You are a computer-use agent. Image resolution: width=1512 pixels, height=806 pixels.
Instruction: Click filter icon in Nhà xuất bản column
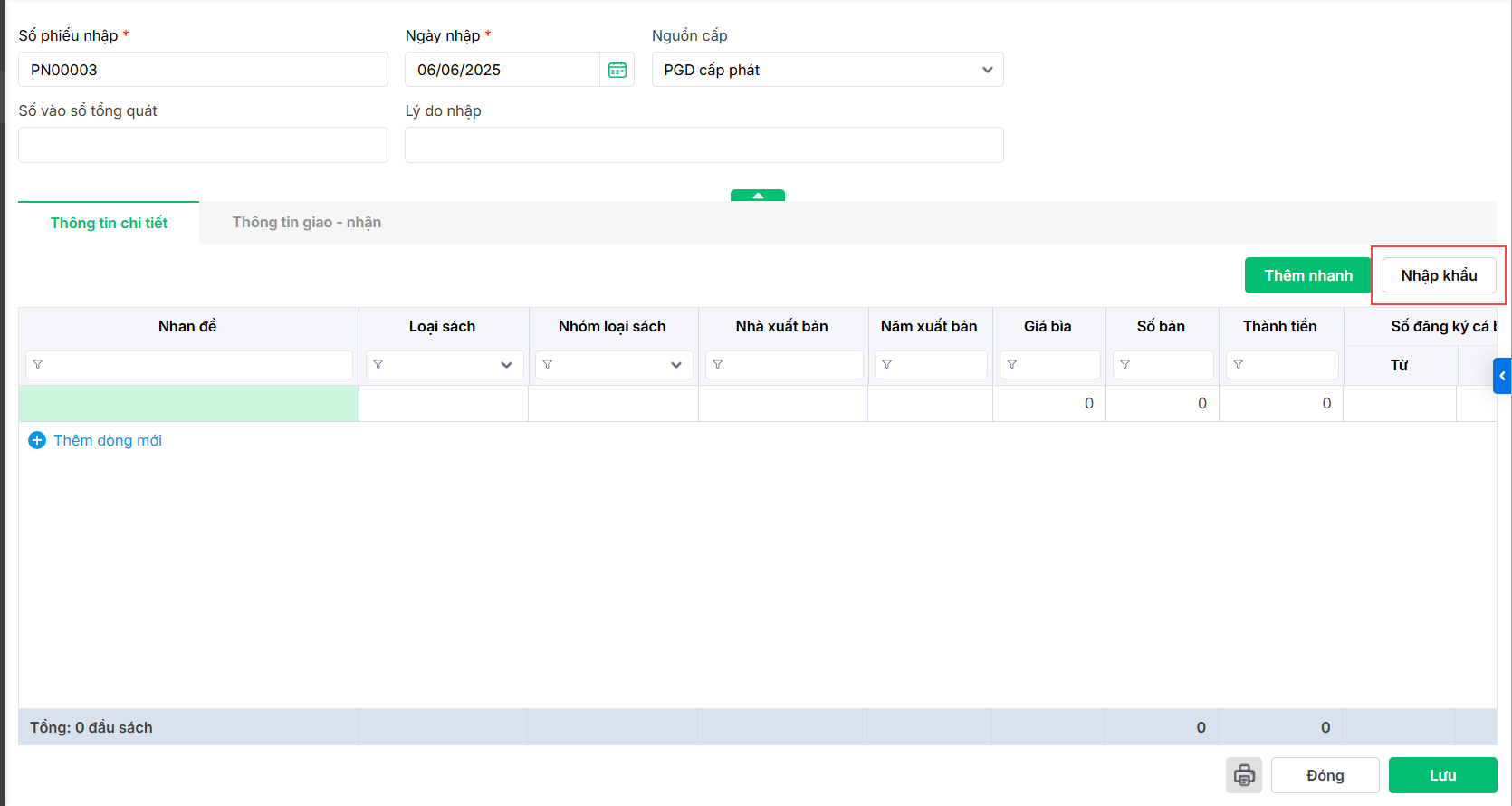(x=718, y=365)
